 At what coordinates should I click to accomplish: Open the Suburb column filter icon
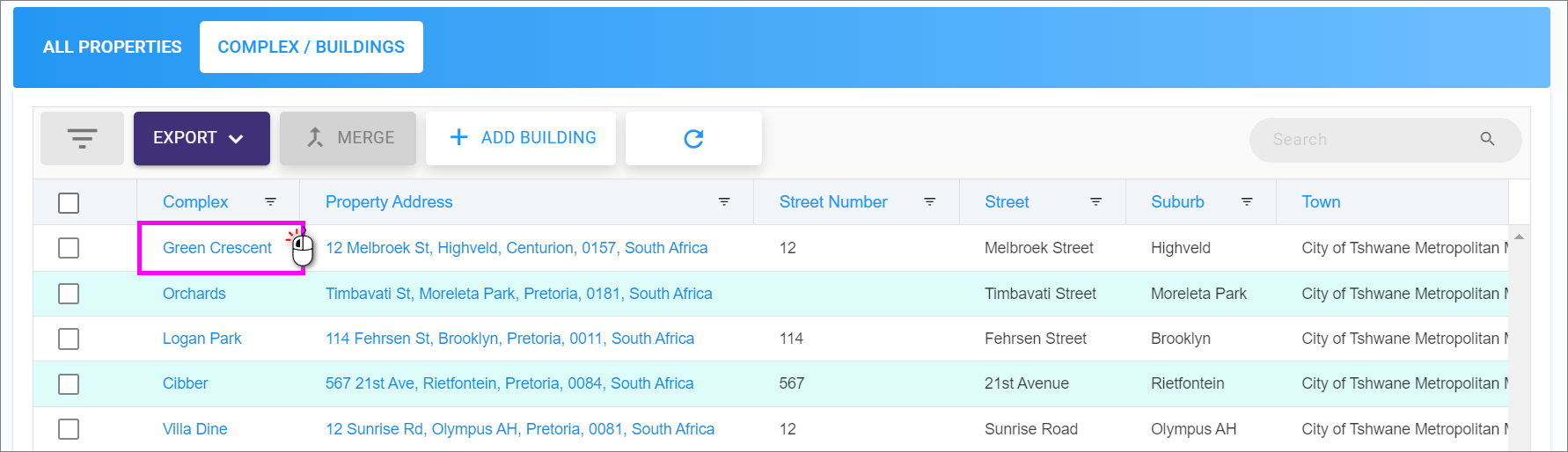pyautogui.click(x=1247, y=202)
